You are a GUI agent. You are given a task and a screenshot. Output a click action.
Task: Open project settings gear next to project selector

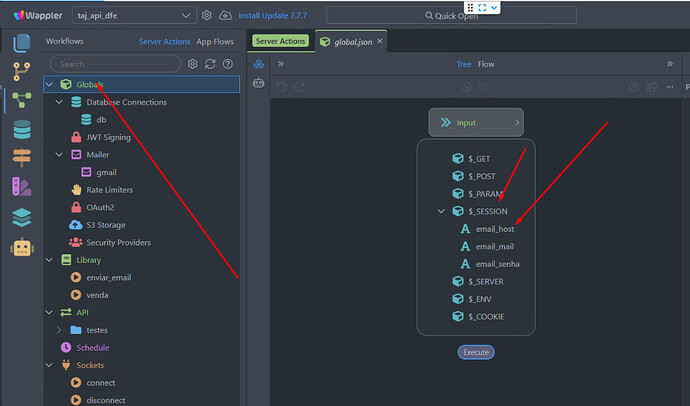coord(207,16)
